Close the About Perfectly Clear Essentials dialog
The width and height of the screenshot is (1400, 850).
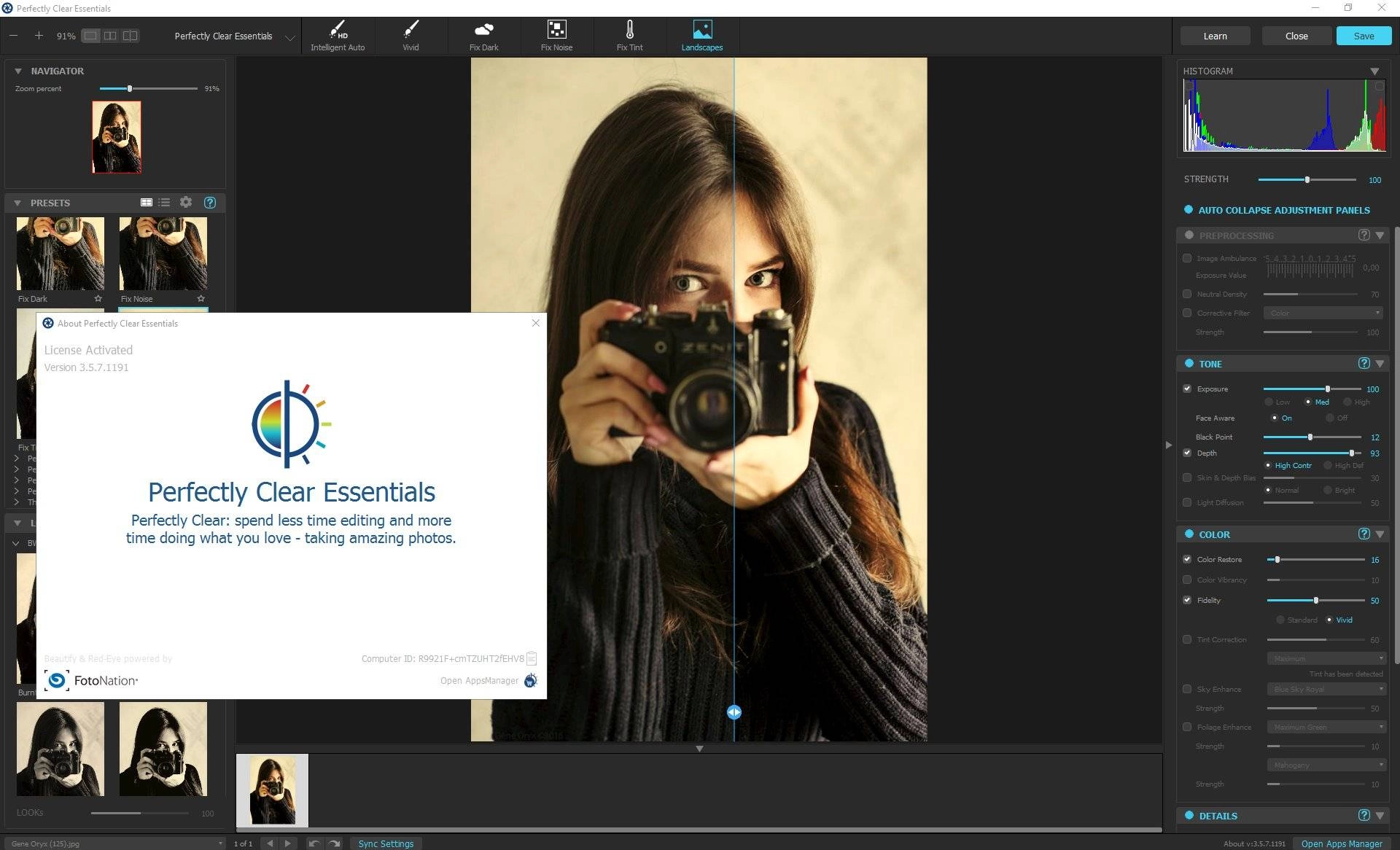[x=536, y=323]
